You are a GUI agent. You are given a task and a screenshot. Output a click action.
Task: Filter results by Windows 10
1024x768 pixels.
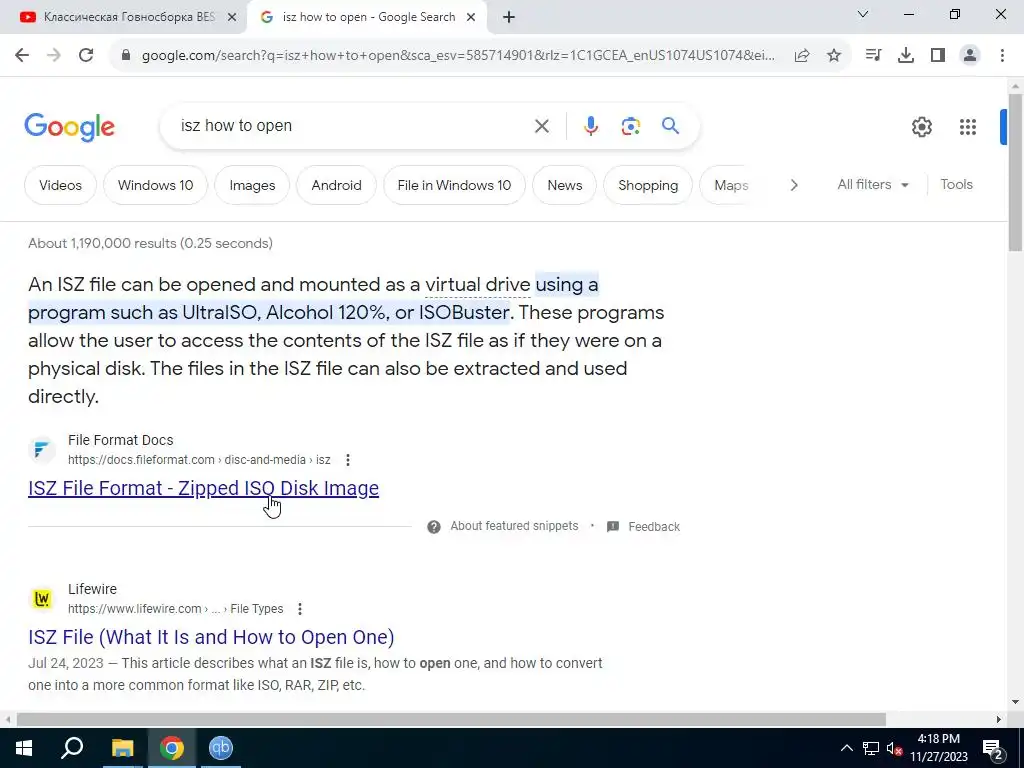tap(155, 185)
